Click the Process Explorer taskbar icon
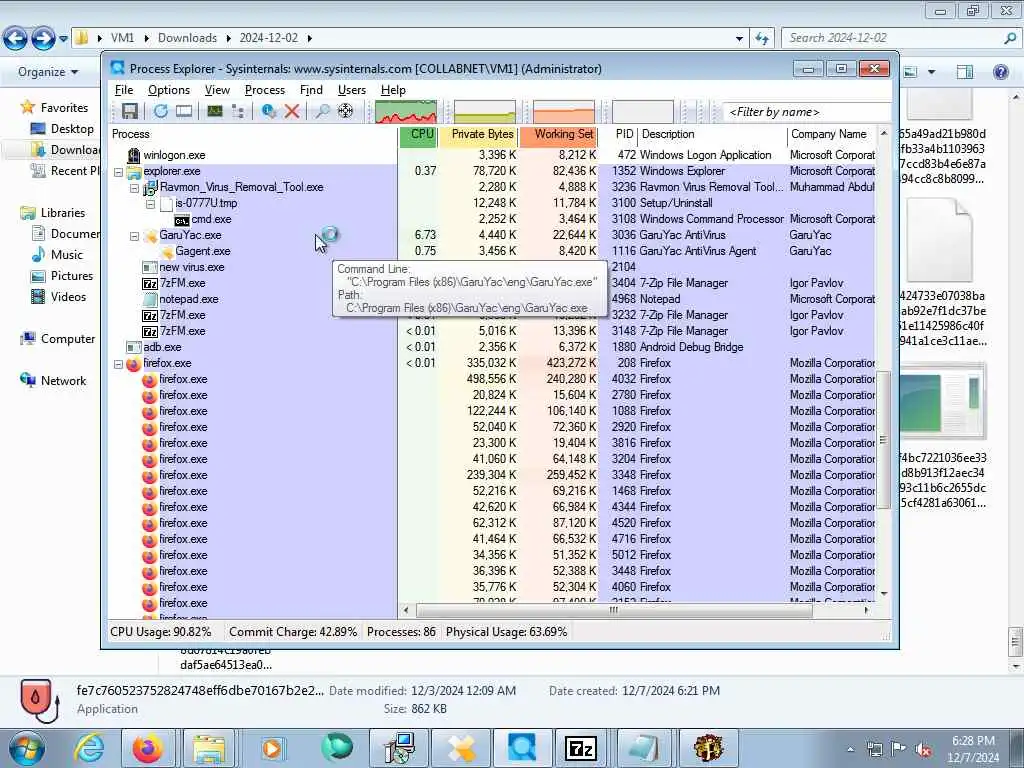Image resolution: width=1024 pixels, height=768 pixels. coord(521,748)
